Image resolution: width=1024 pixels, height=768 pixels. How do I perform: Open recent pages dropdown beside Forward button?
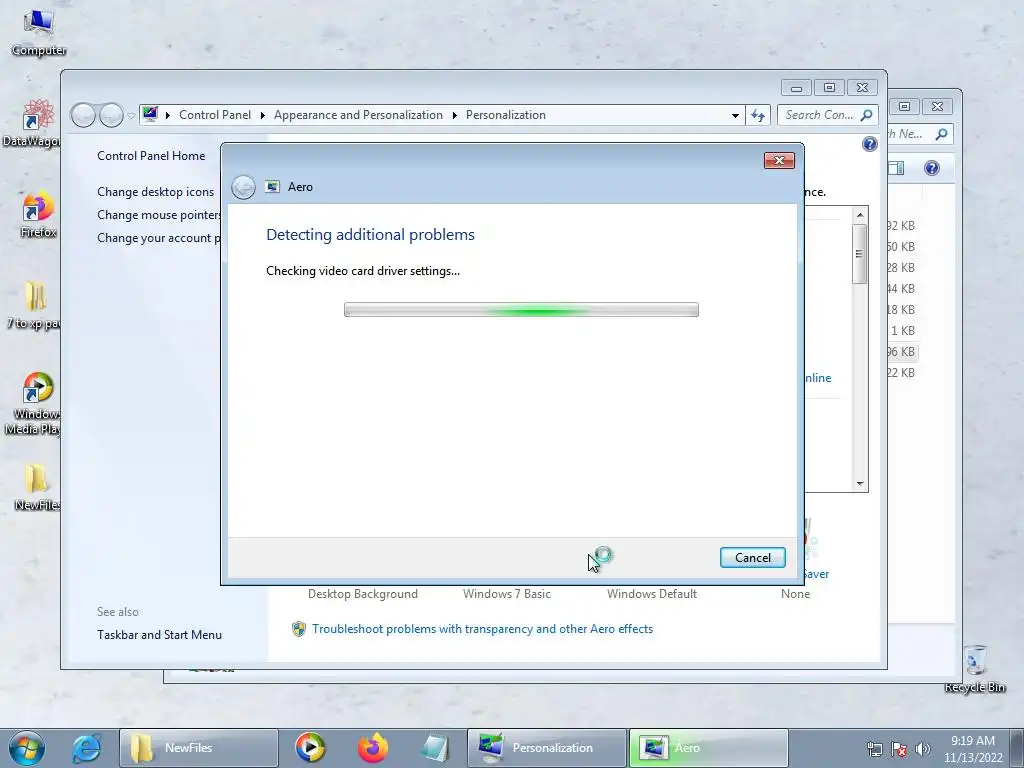pos(131,116)
